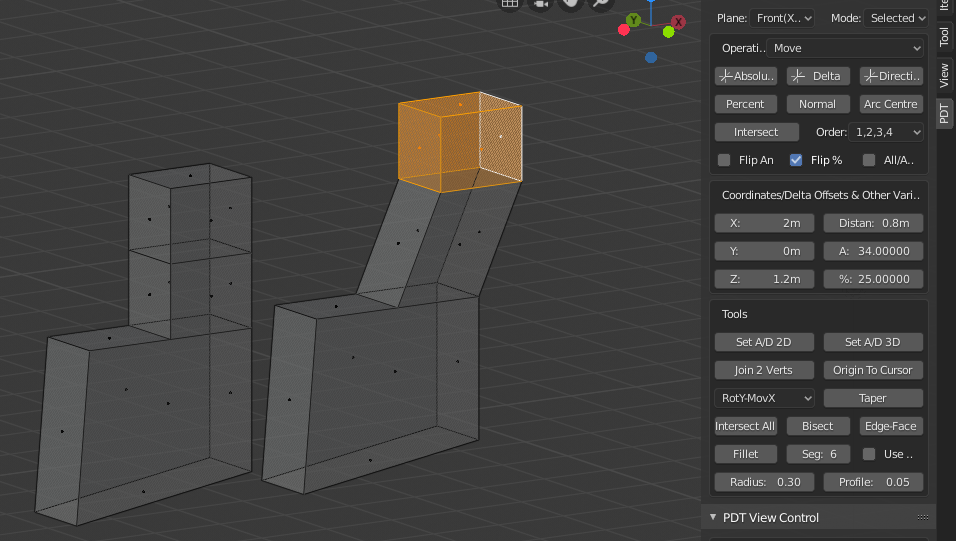Toggle camera view in the viewport

coord(541,3)
